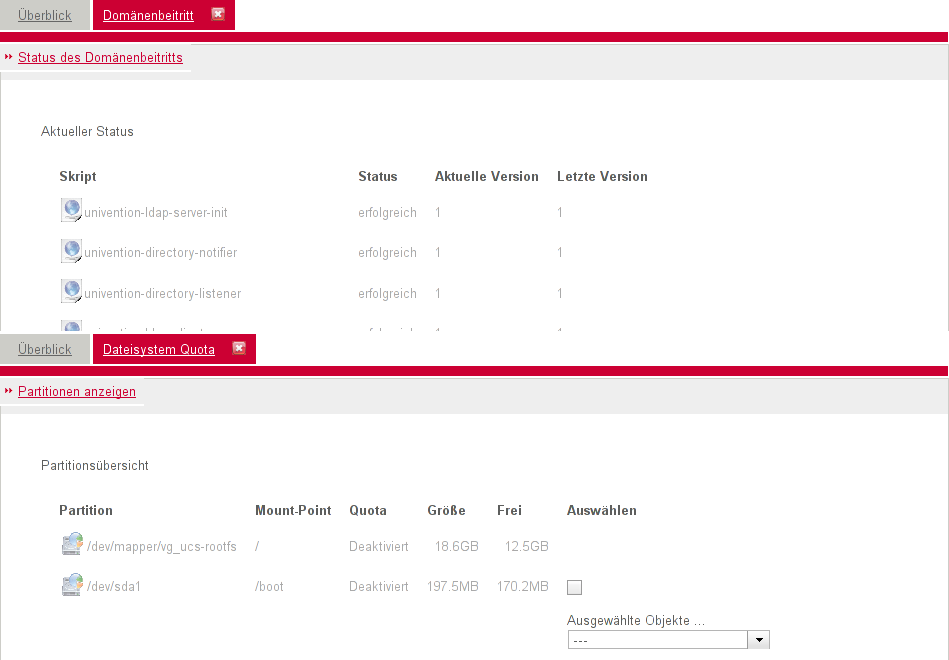Check the box for /dev/sda1 partition
Image resolution: width=949 pixels, height=660 pixels.
click(x=574, y=588)
